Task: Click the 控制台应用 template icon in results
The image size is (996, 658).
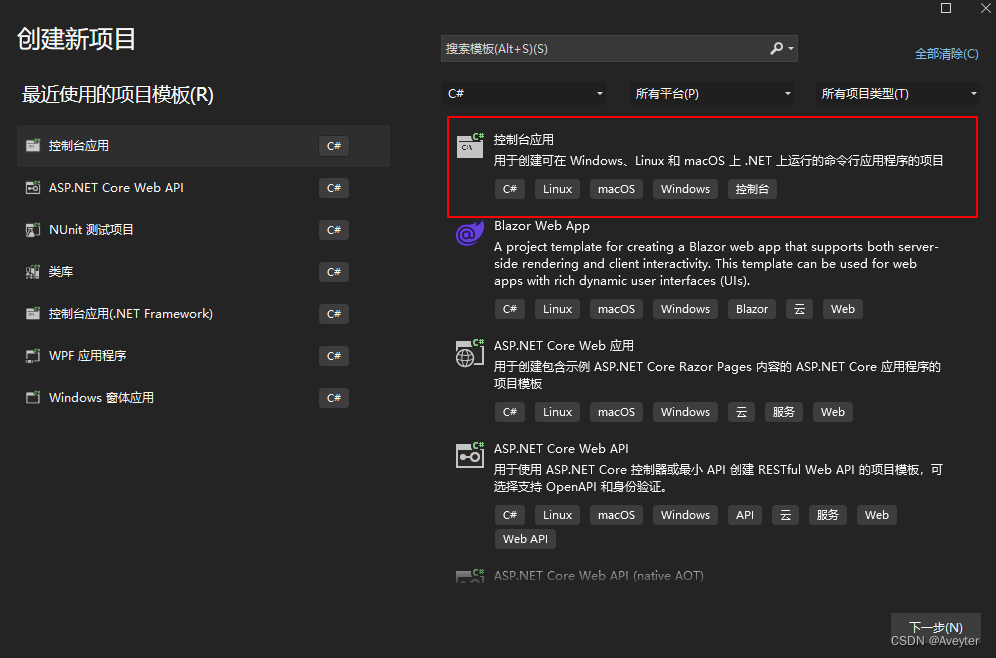Action: 470,145
